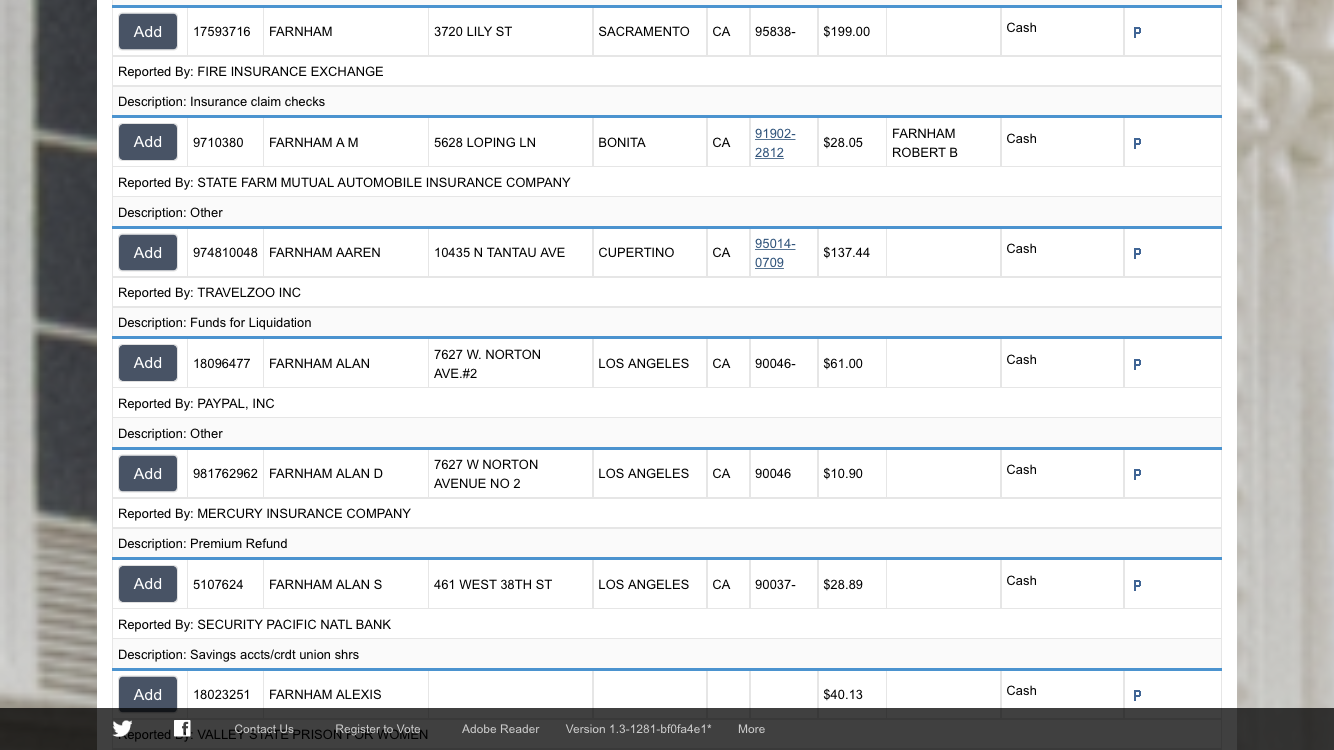Select property ID 981762962
The height and width of the screenshot is (750, 1334).
coord(225,474)
